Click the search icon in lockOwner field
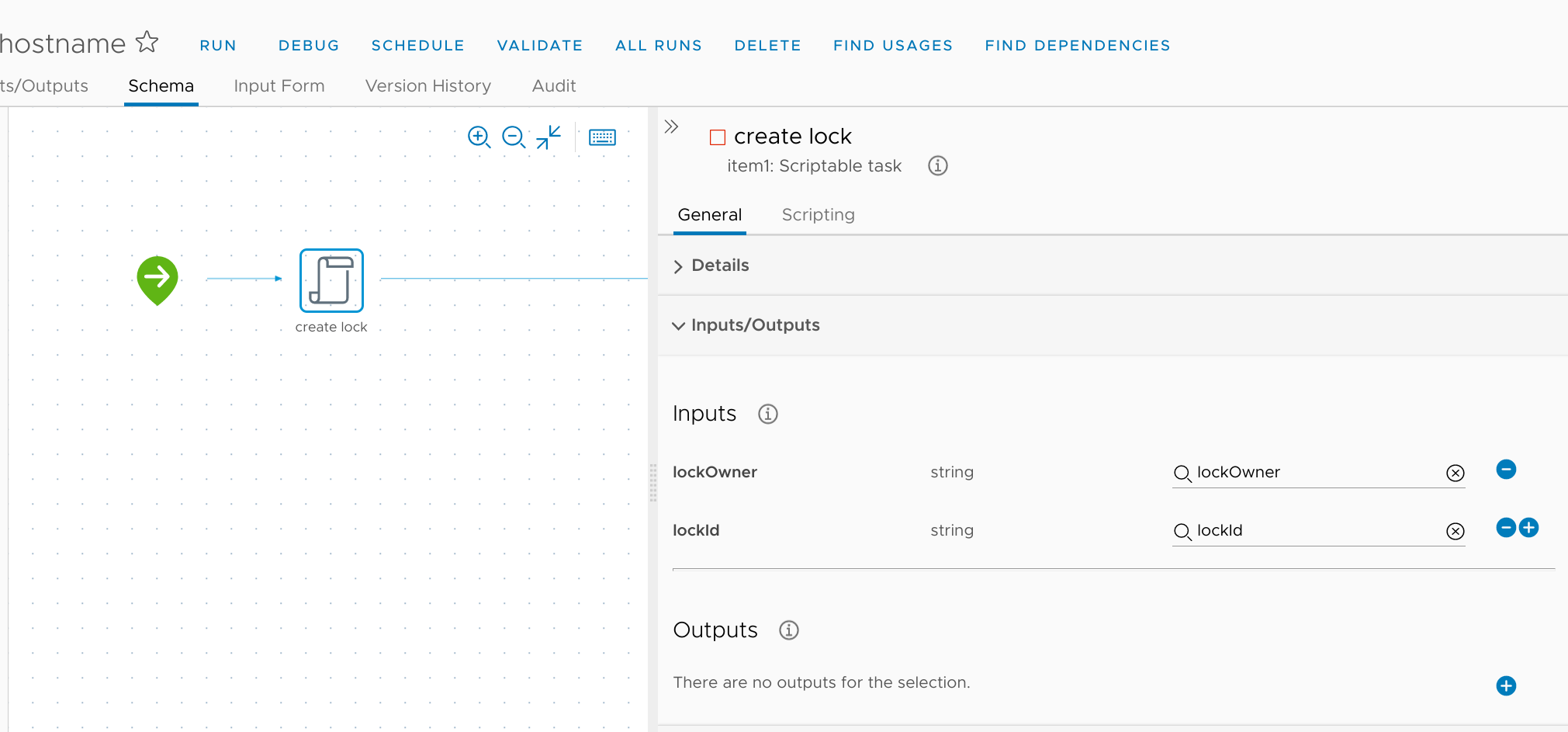This screenshot has height=732, width=1568. pos(1182,474)
